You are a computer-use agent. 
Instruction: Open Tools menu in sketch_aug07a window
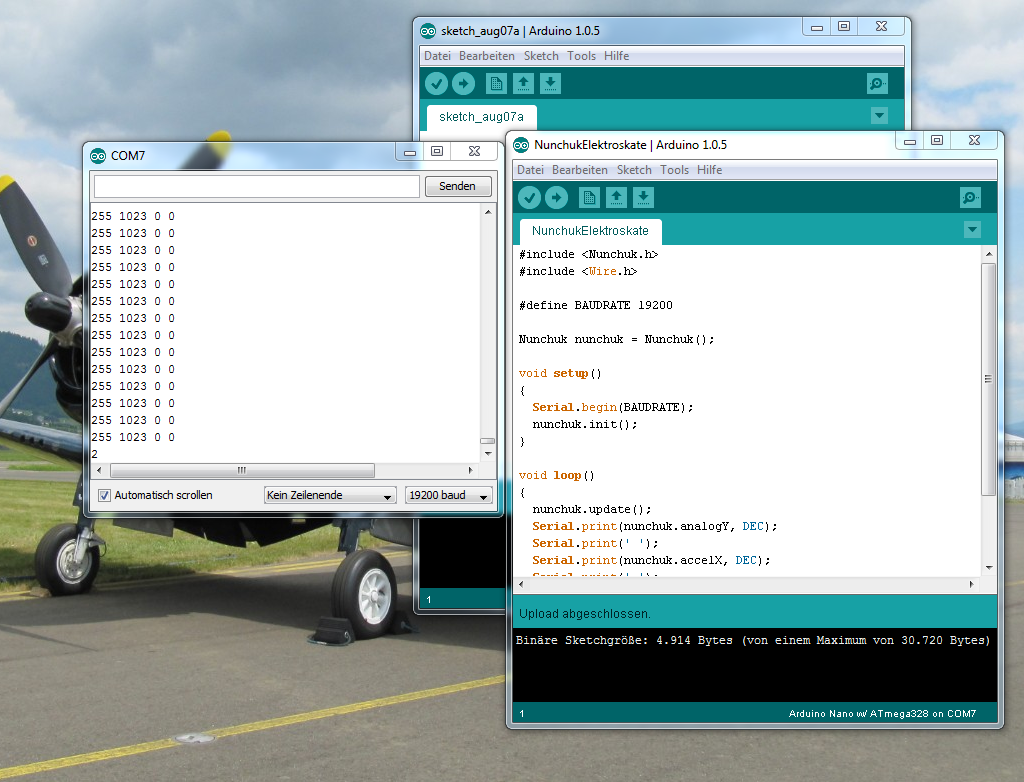[581, 56]
